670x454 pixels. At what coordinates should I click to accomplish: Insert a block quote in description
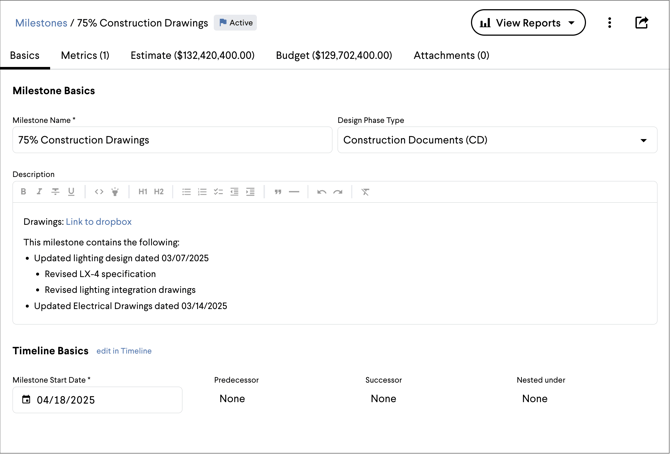click(278, 192)
